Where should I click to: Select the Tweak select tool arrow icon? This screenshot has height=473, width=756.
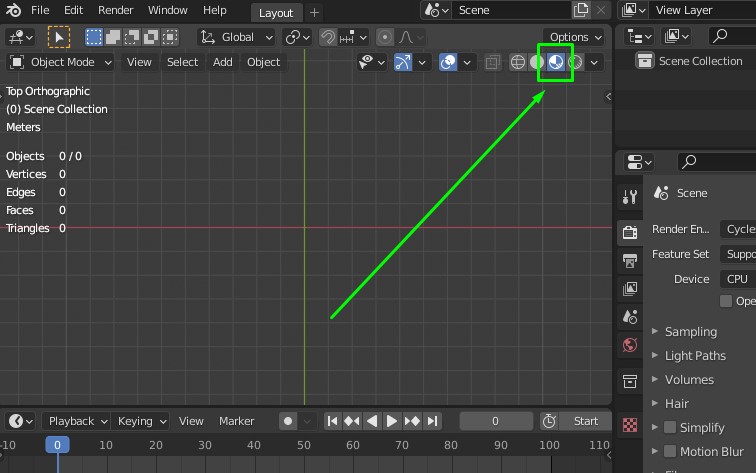[59, 37]
